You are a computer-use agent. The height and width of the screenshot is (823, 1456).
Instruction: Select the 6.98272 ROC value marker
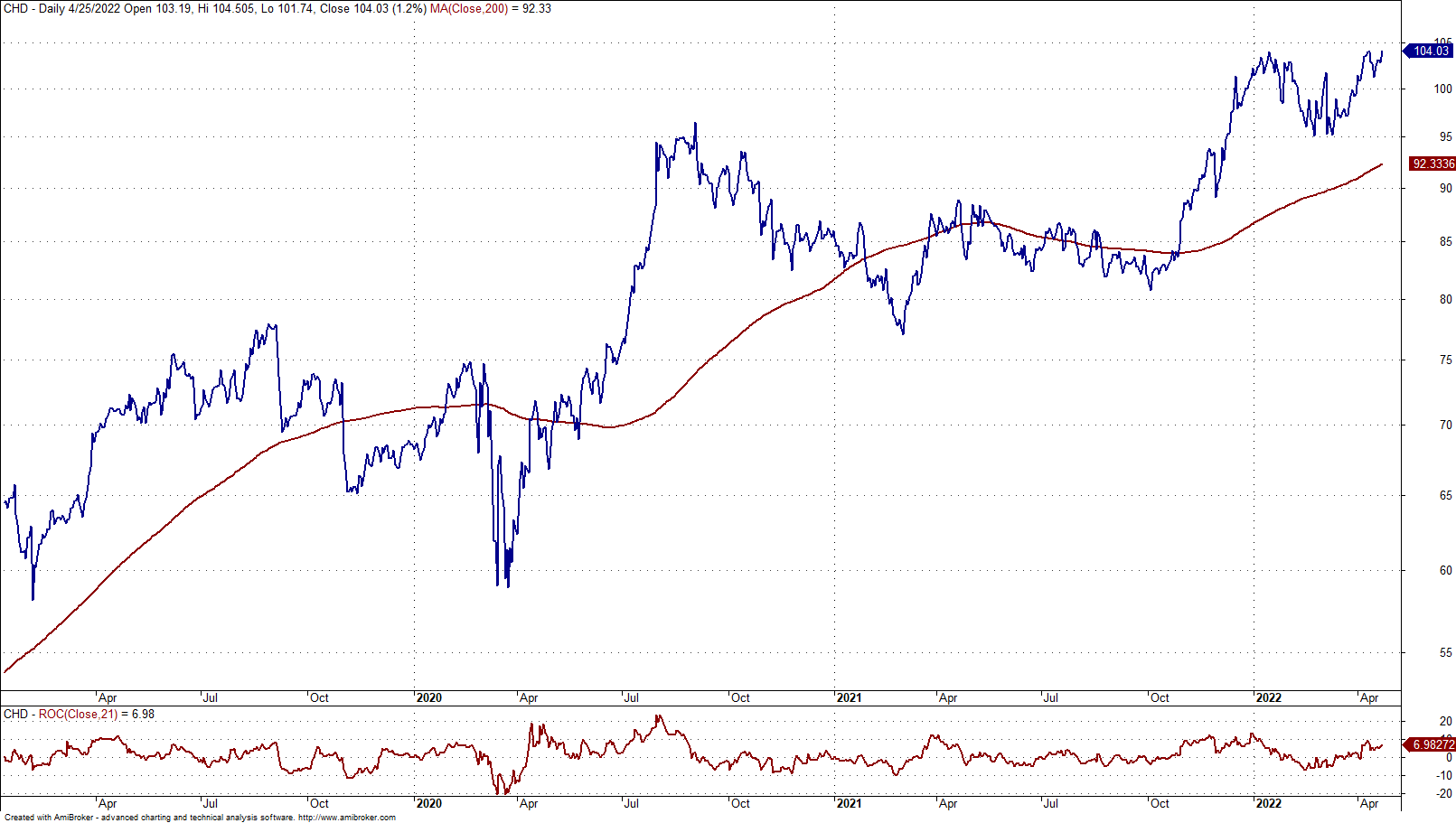coord(1433,744)
